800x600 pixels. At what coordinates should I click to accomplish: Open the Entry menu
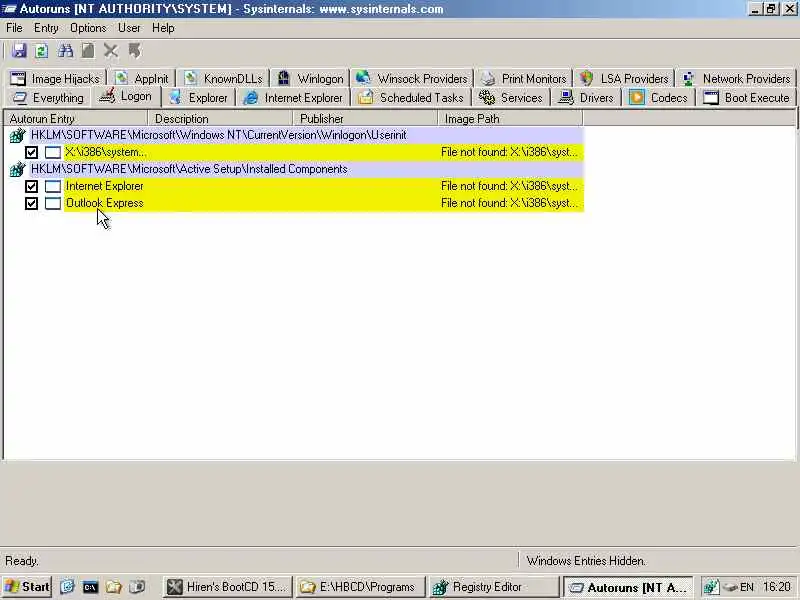click(46, 28)
